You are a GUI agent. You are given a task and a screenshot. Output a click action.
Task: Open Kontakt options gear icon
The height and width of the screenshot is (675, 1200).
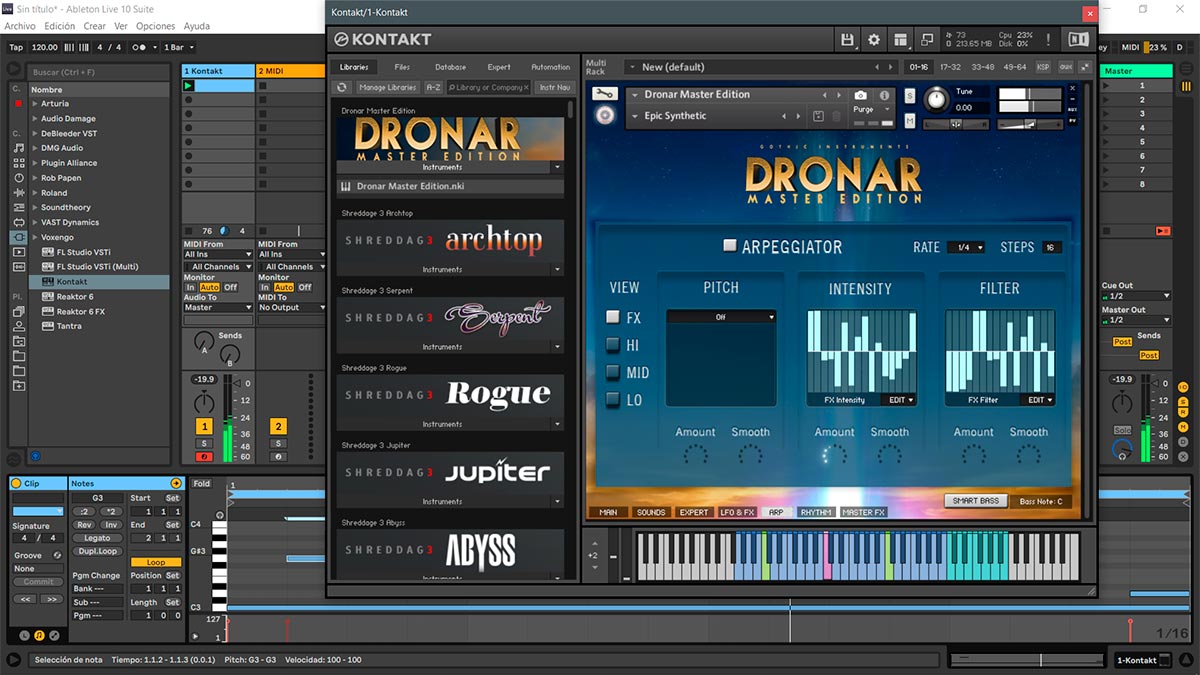[x=874, y=40]
